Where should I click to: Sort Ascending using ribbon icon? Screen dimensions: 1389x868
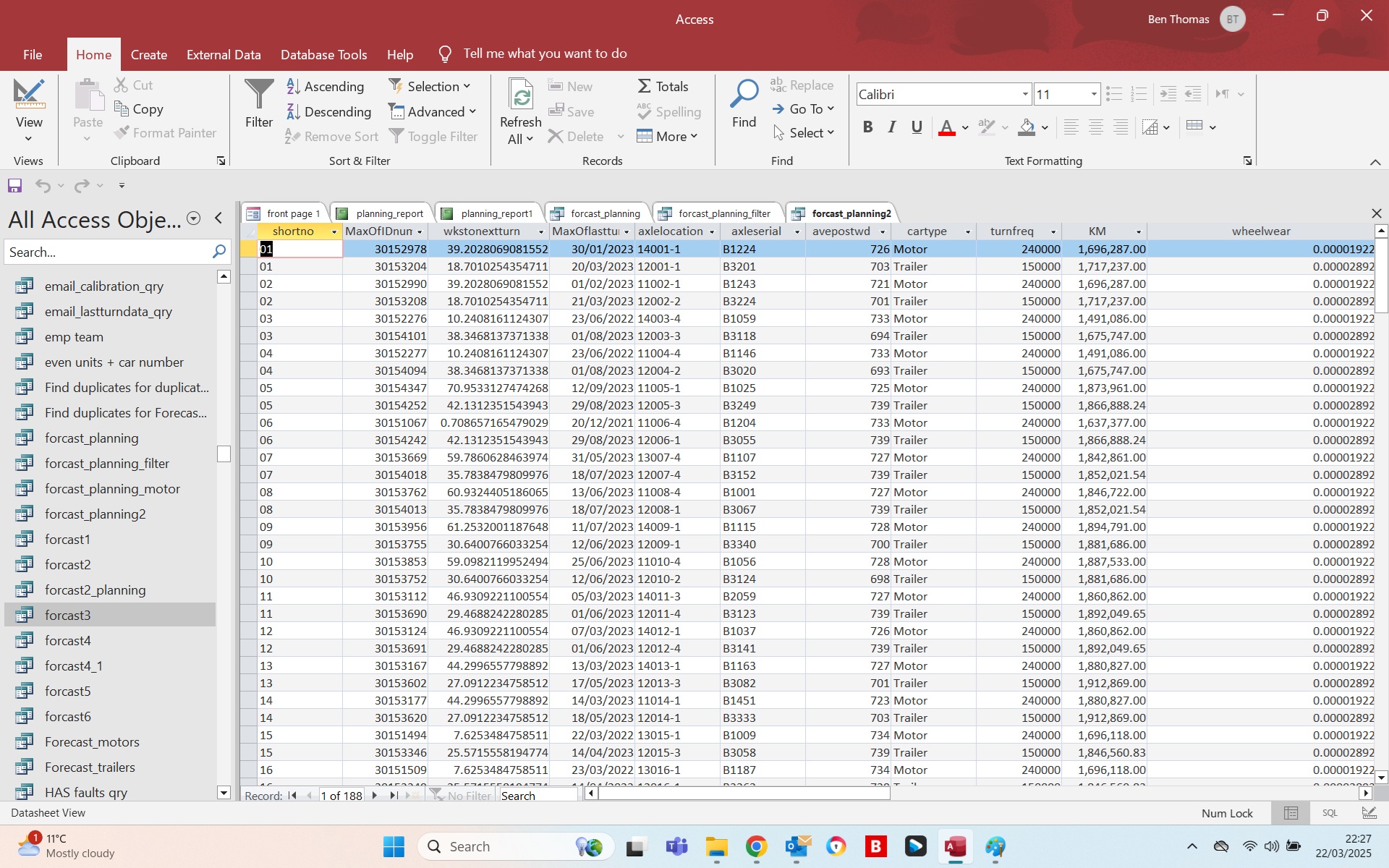(294, 86)
